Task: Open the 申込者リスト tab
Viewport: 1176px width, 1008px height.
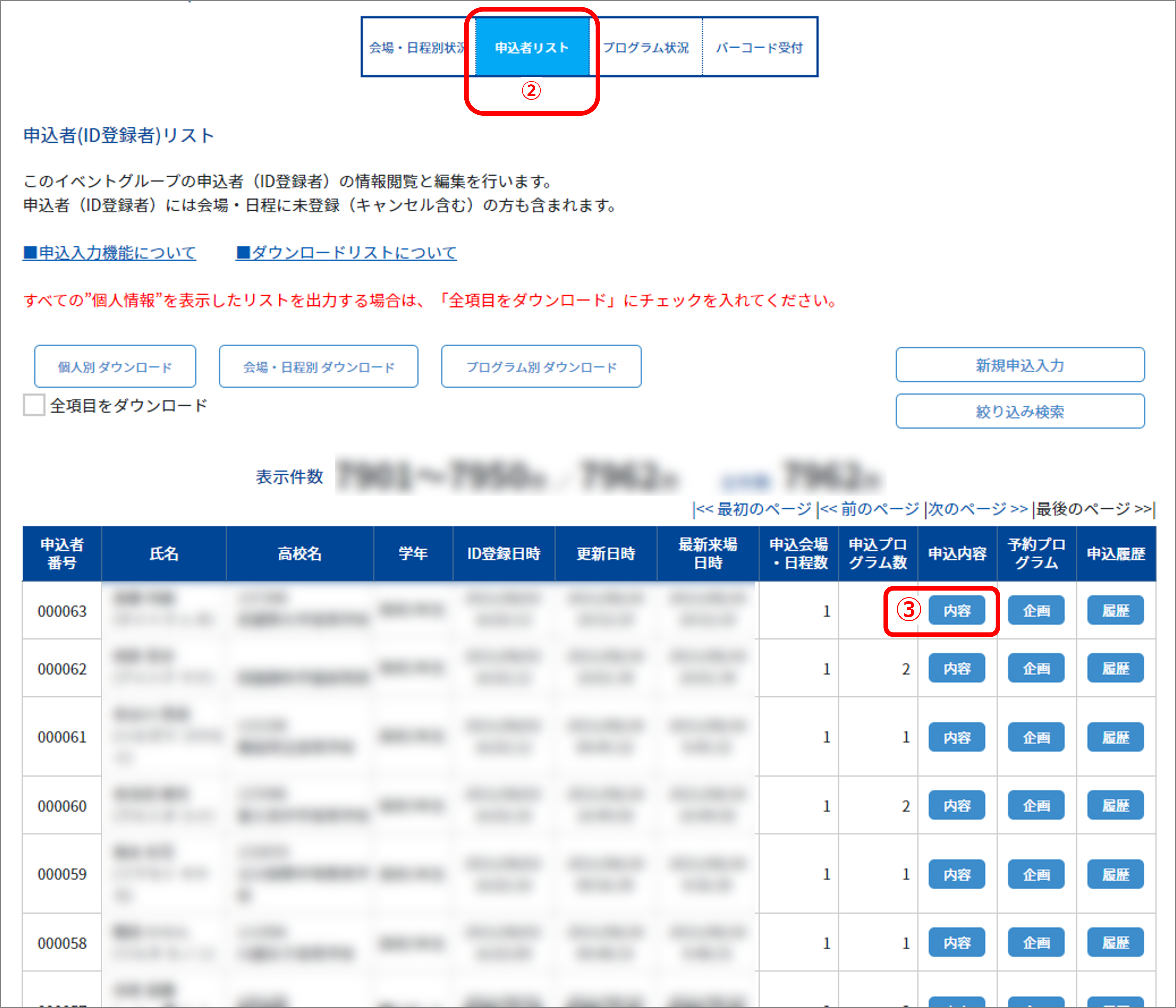Action: (x=532, y=47)
